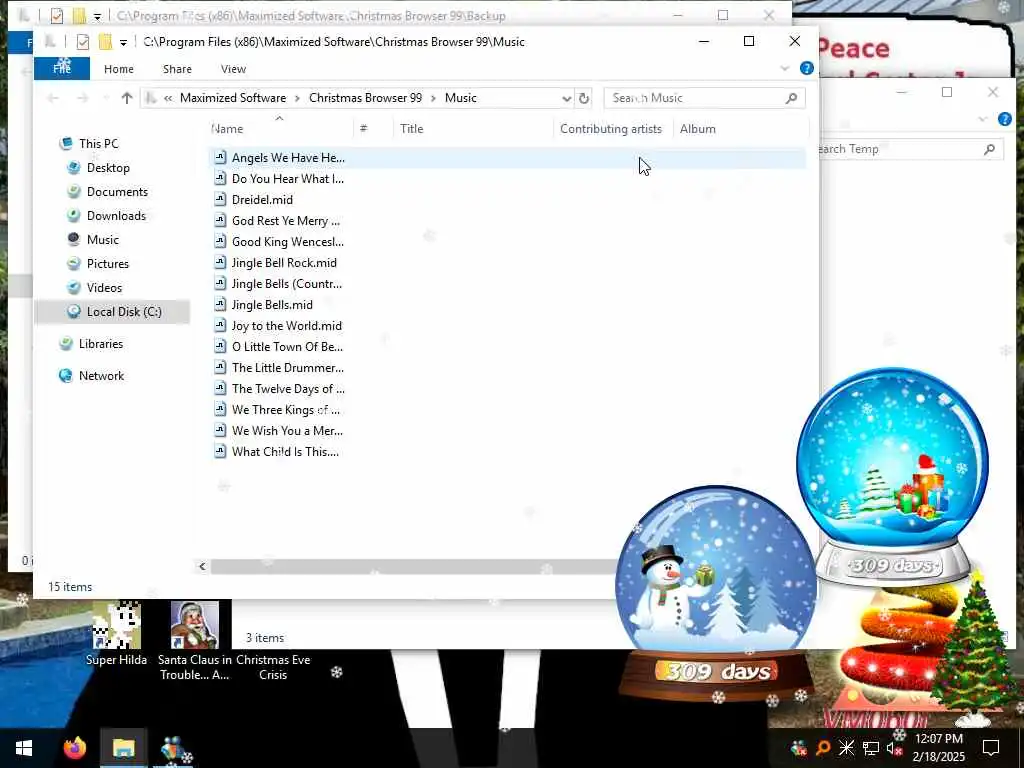Click the New Folder quick access icon
The image size is (1024, 768).
105,42
